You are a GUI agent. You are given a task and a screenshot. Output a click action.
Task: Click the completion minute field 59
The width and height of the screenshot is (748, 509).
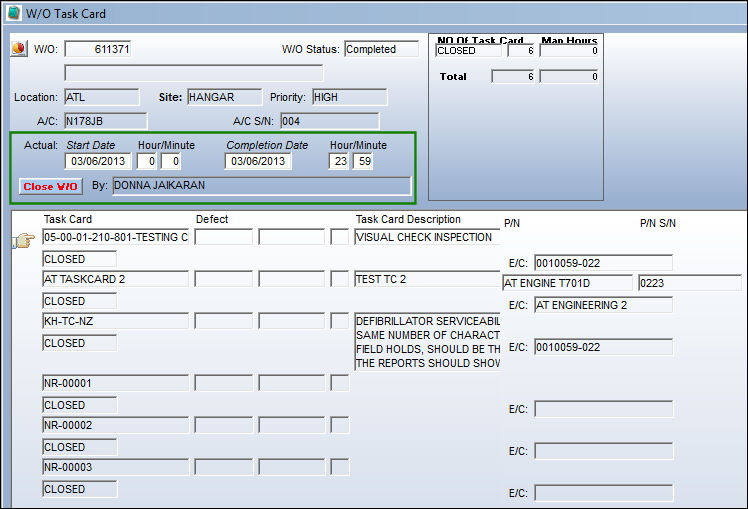pyautogui.click(x=363, y=161)
